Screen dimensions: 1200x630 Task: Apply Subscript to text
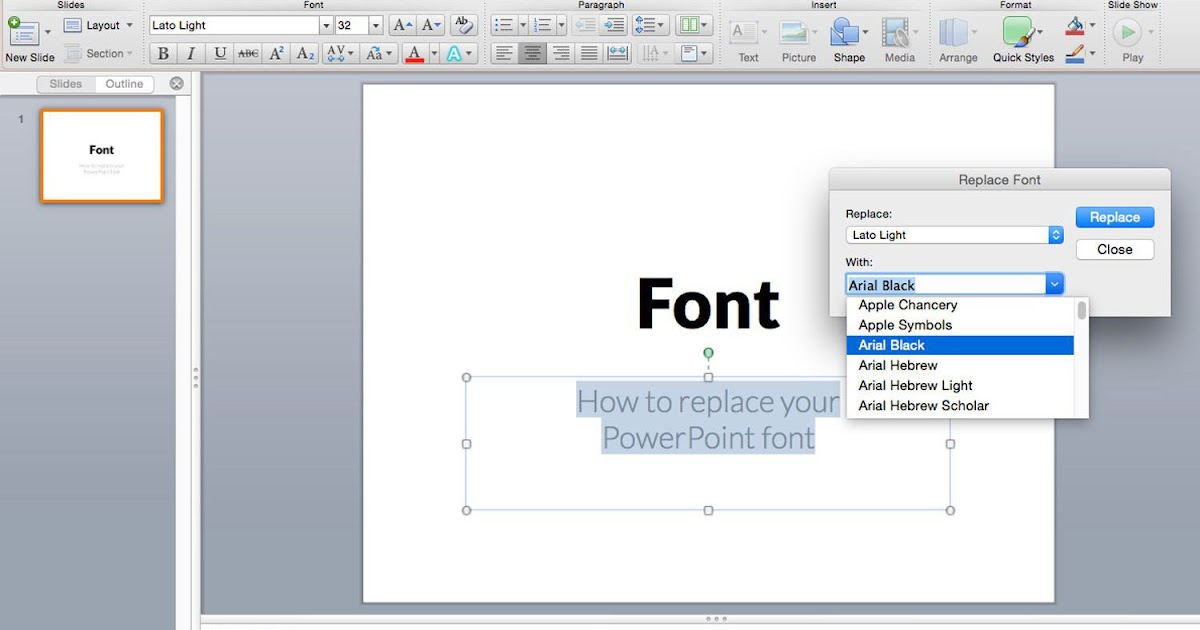click(x=306, y=54)
